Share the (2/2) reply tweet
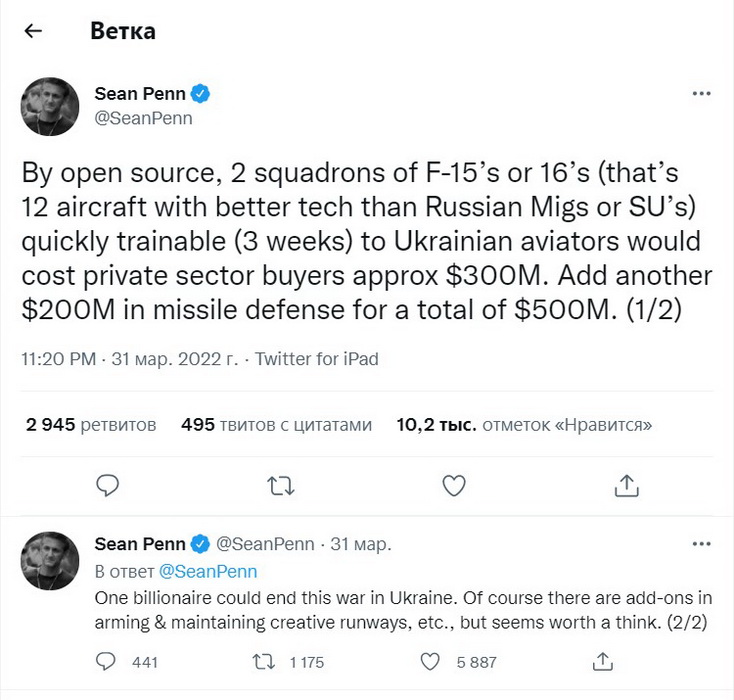The height and width of the screenshot is (700, 734). point(603,661)
